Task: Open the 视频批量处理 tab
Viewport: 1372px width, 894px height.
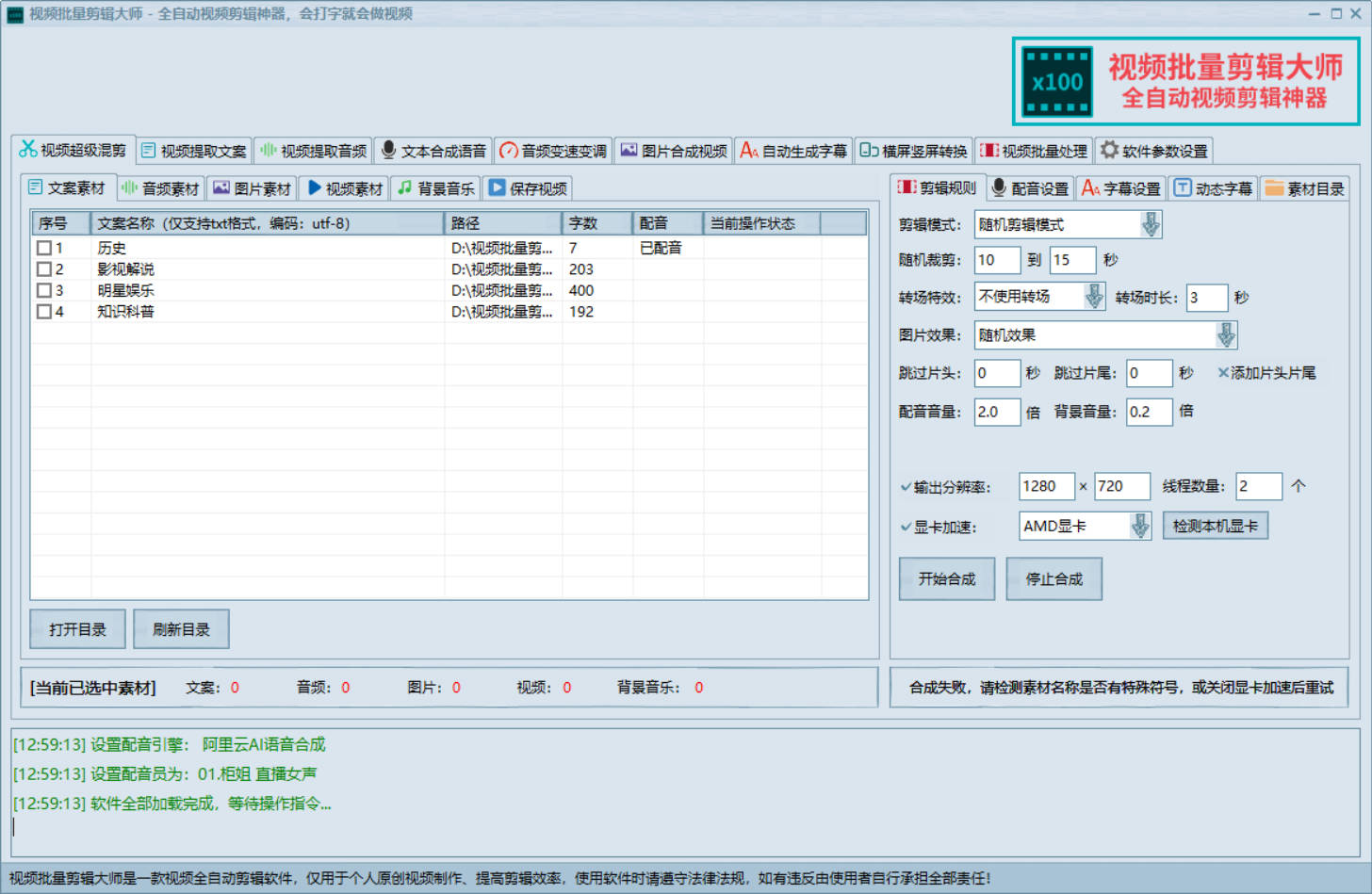Action: (x=1035, y=151)
